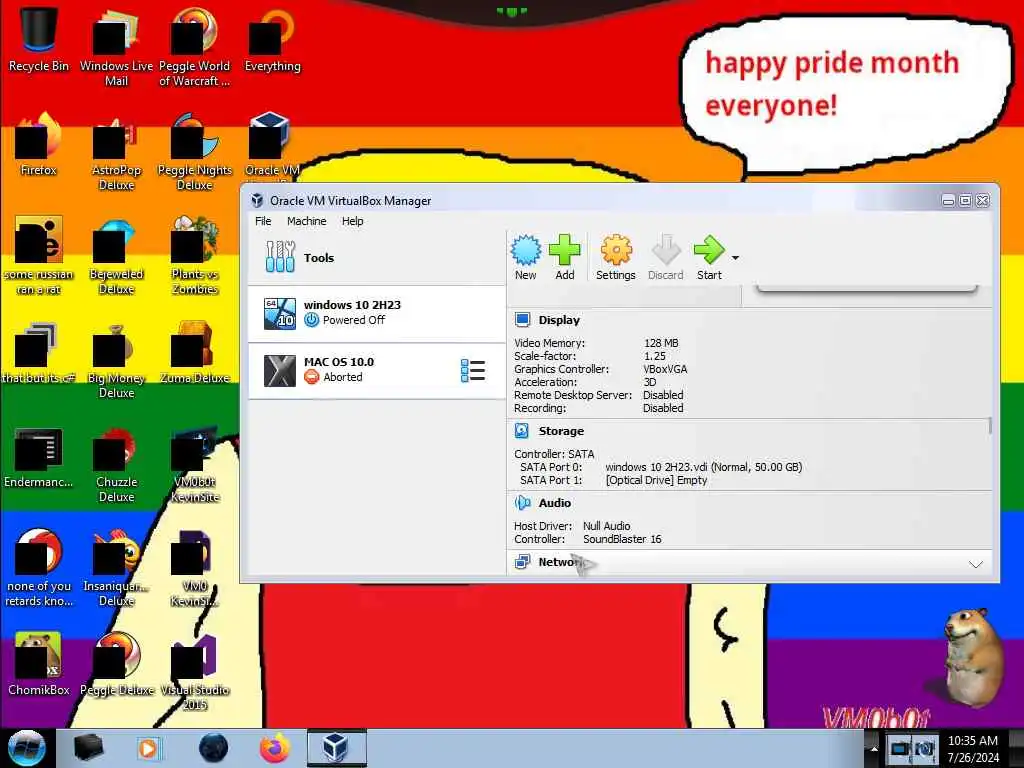Click the Network section icon
Viewport: 1024px width, 768px height.
pos(522,562)
